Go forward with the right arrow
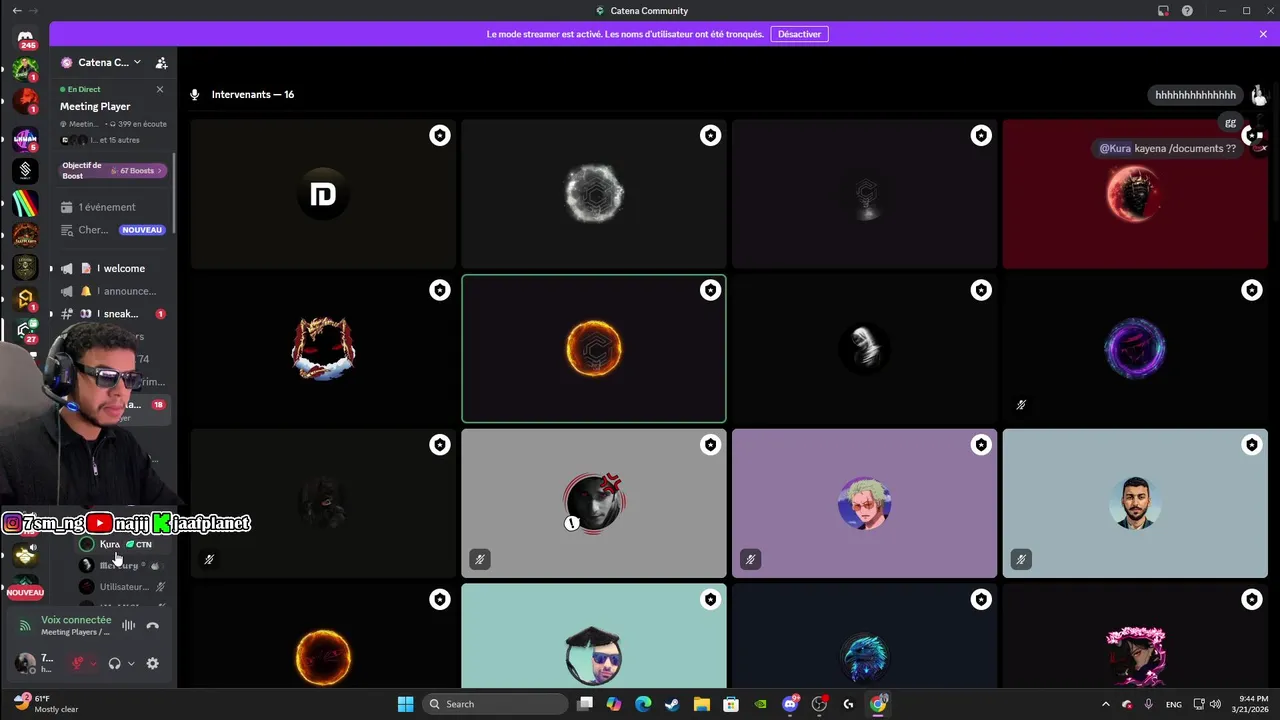Image resolution: width=1280 pixels, height=720 pixels. click(x=34, y=11)
